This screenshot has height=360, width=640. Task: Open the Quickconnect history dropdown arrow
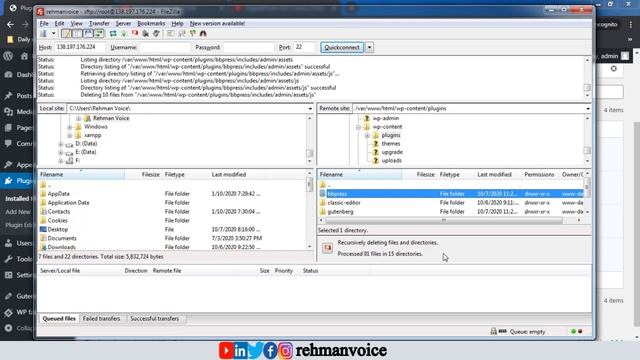[x=369, y=47]
